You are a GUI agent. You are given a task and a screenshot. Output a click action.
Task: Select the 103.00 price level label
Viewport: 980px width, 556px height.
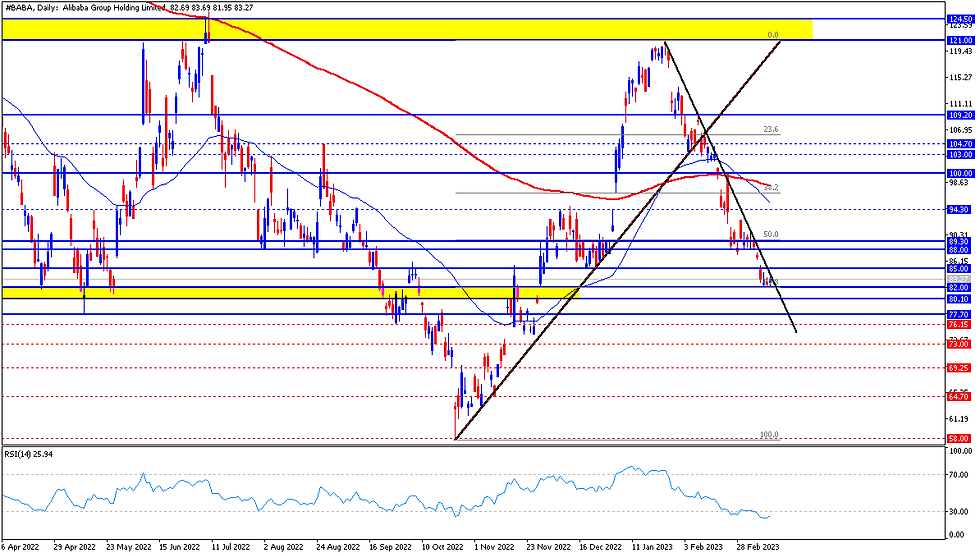pos(959,154)
